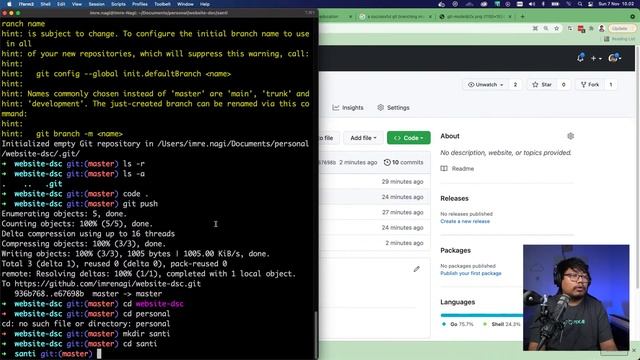Open the browser profile avatar
The width and height of the screenshot is (640, 360).
[x=601, y=28]
